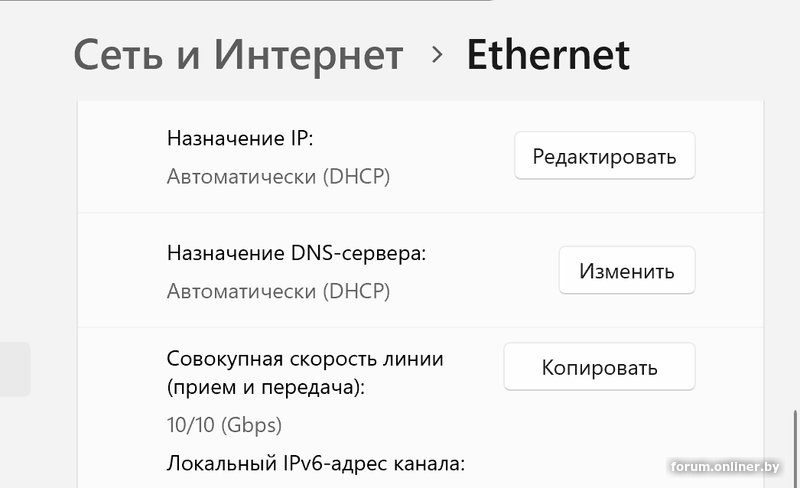The width and height of the screenshot is (800, 488).
Task: Click the Ethernet page title
Action: coord(548,54)
